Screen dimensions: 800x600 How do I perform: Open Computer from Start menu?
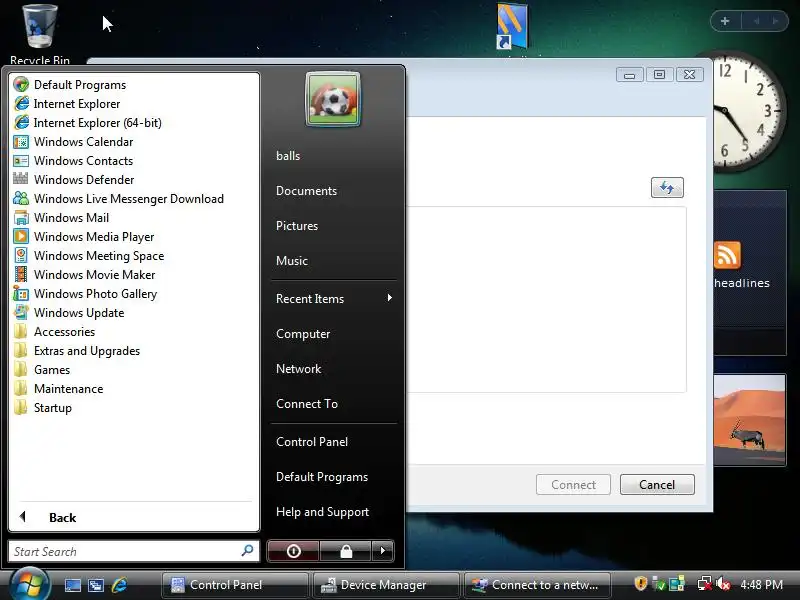click(x=303, y=334)
